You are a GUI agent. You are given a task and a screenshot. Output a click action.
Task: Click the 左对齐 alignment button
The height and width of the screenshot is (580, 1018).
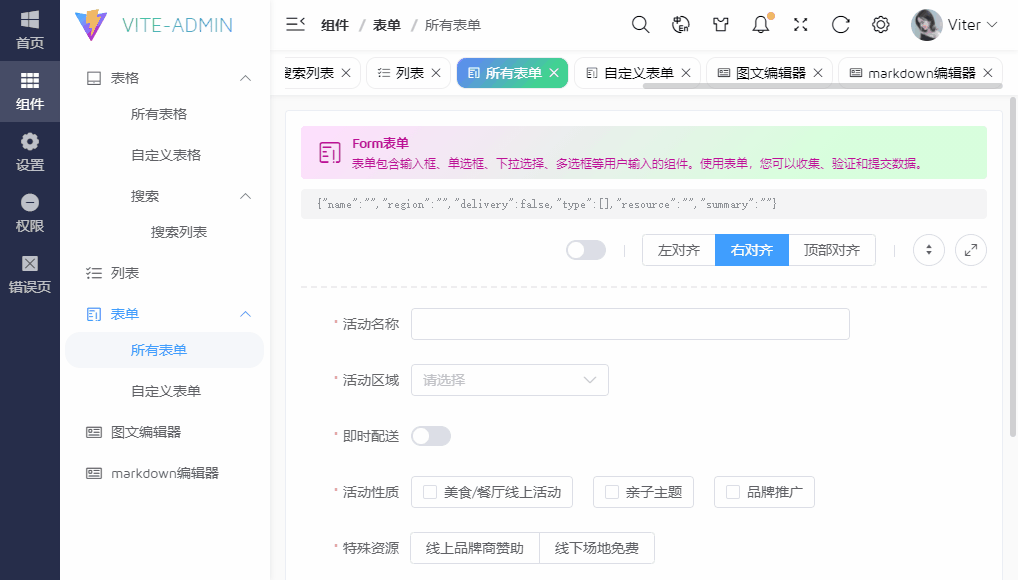coord(678,249)
